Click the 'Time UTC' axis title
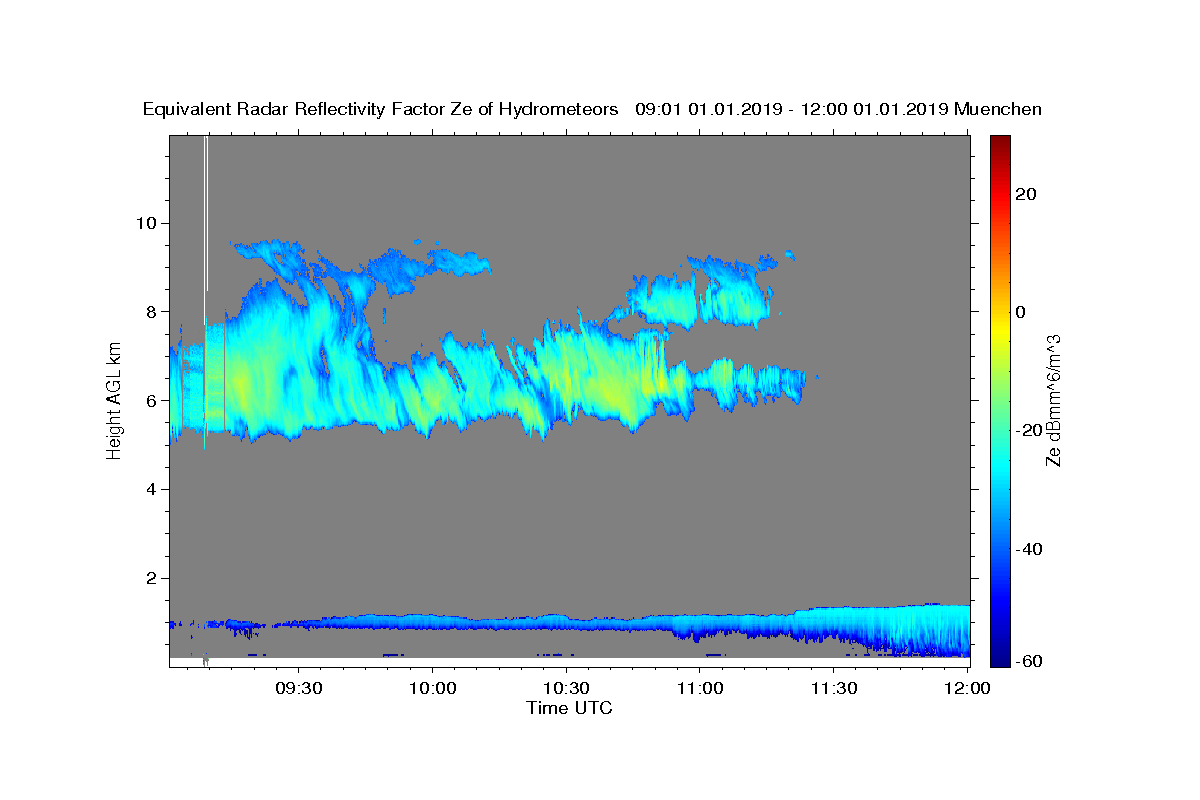The image size is (1200, 800). pos(569,708)
